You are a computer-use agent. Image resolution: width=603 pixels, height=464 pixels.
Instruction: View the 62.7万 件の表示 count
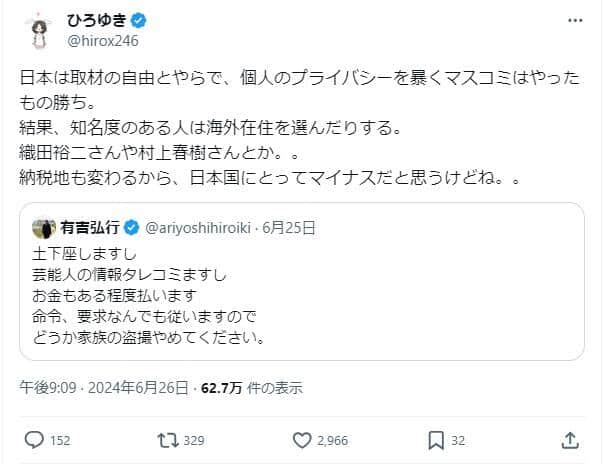[x=251, y=387]
